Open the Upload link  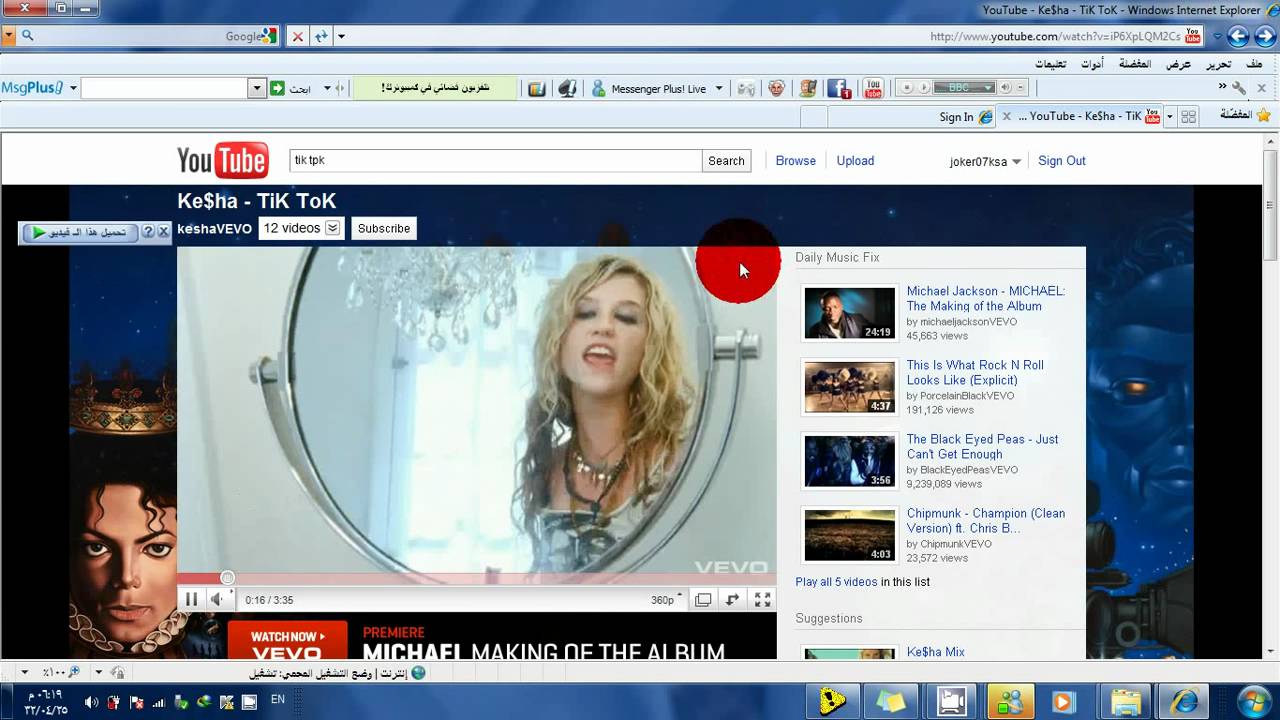click(855, 160)
